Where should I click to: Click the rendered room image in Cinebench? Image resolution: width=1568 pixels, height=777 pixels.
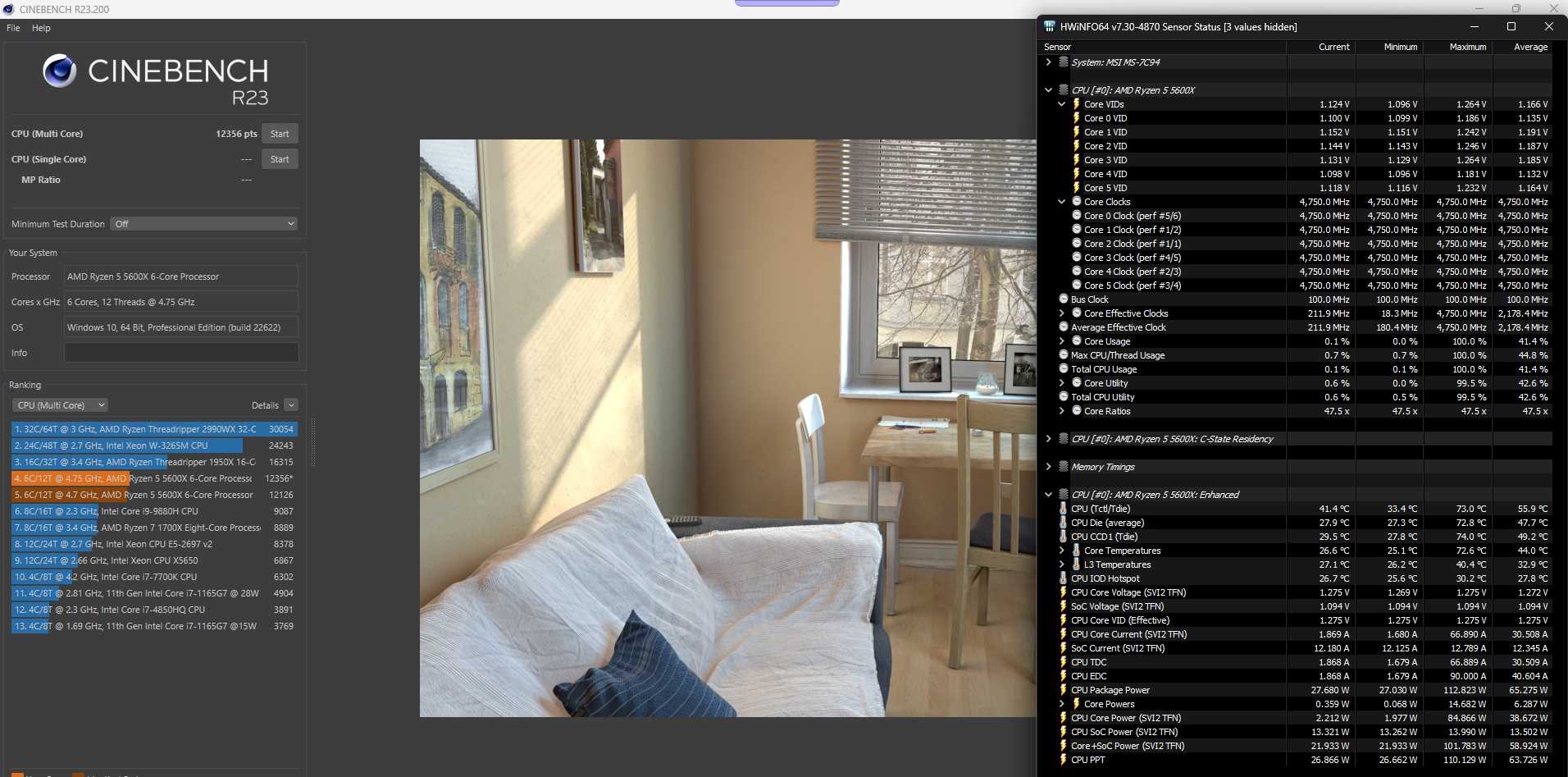point(728,428)
